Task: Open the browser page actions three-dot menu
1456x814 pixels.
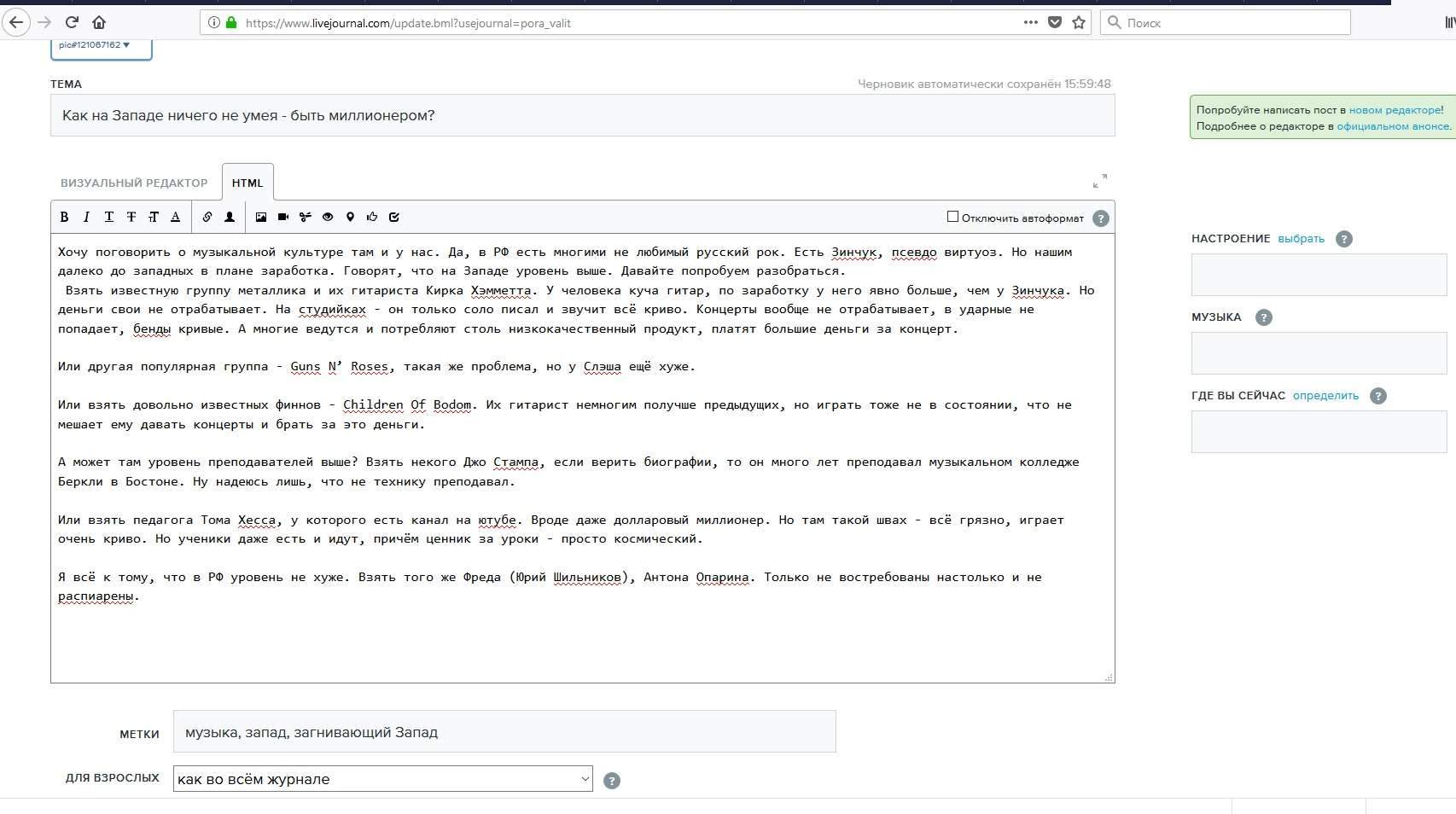Action: (1030, 23)
